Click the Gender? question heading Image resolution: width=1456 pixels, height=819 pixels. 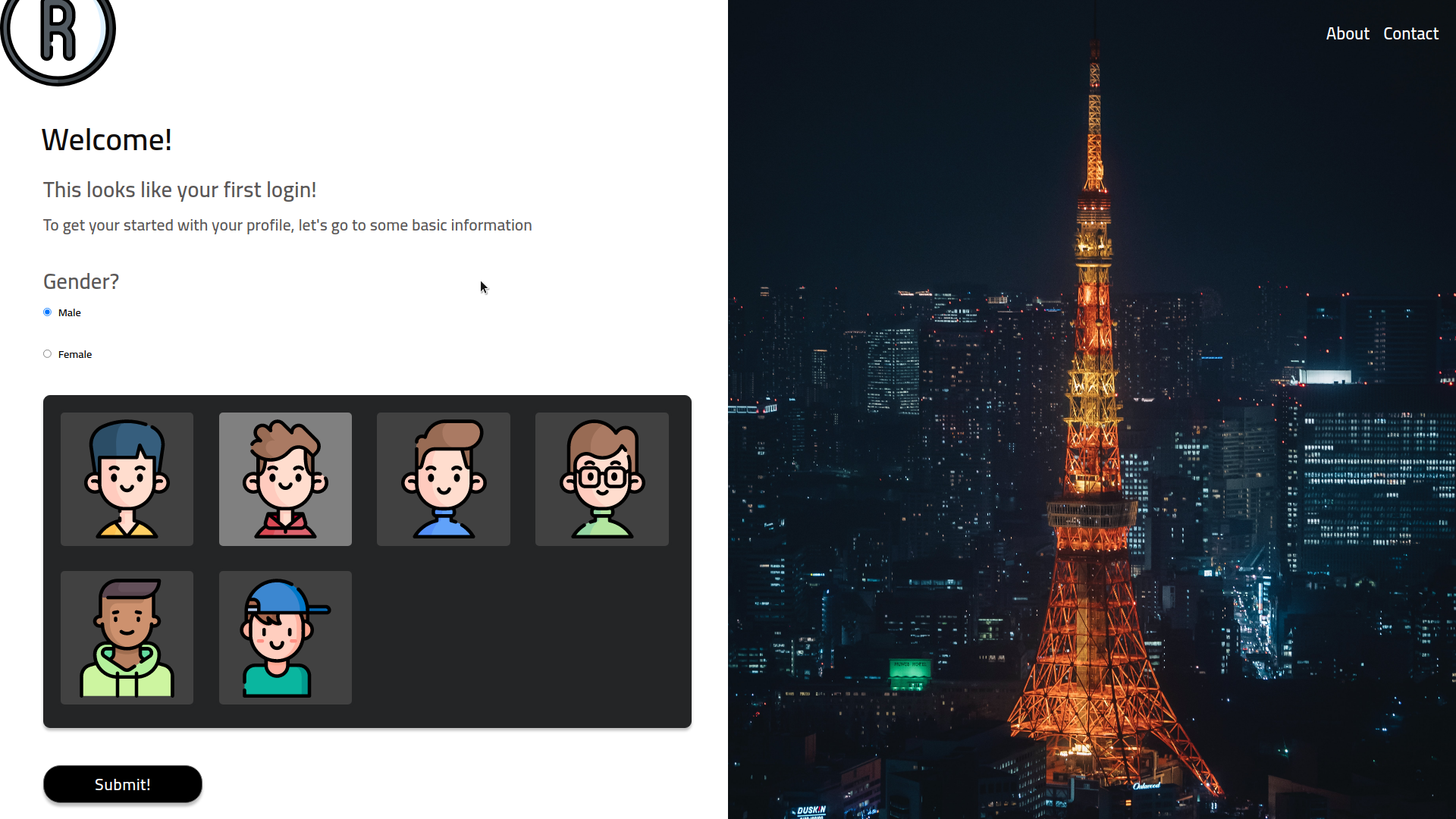click(x=81, y=282)
